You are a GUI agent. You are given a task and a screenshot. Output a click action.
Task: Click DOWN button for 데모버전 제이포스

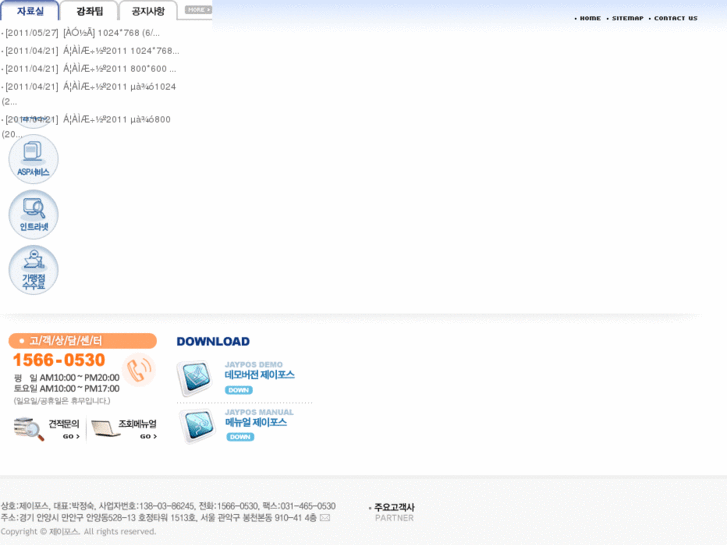(239, 390)
